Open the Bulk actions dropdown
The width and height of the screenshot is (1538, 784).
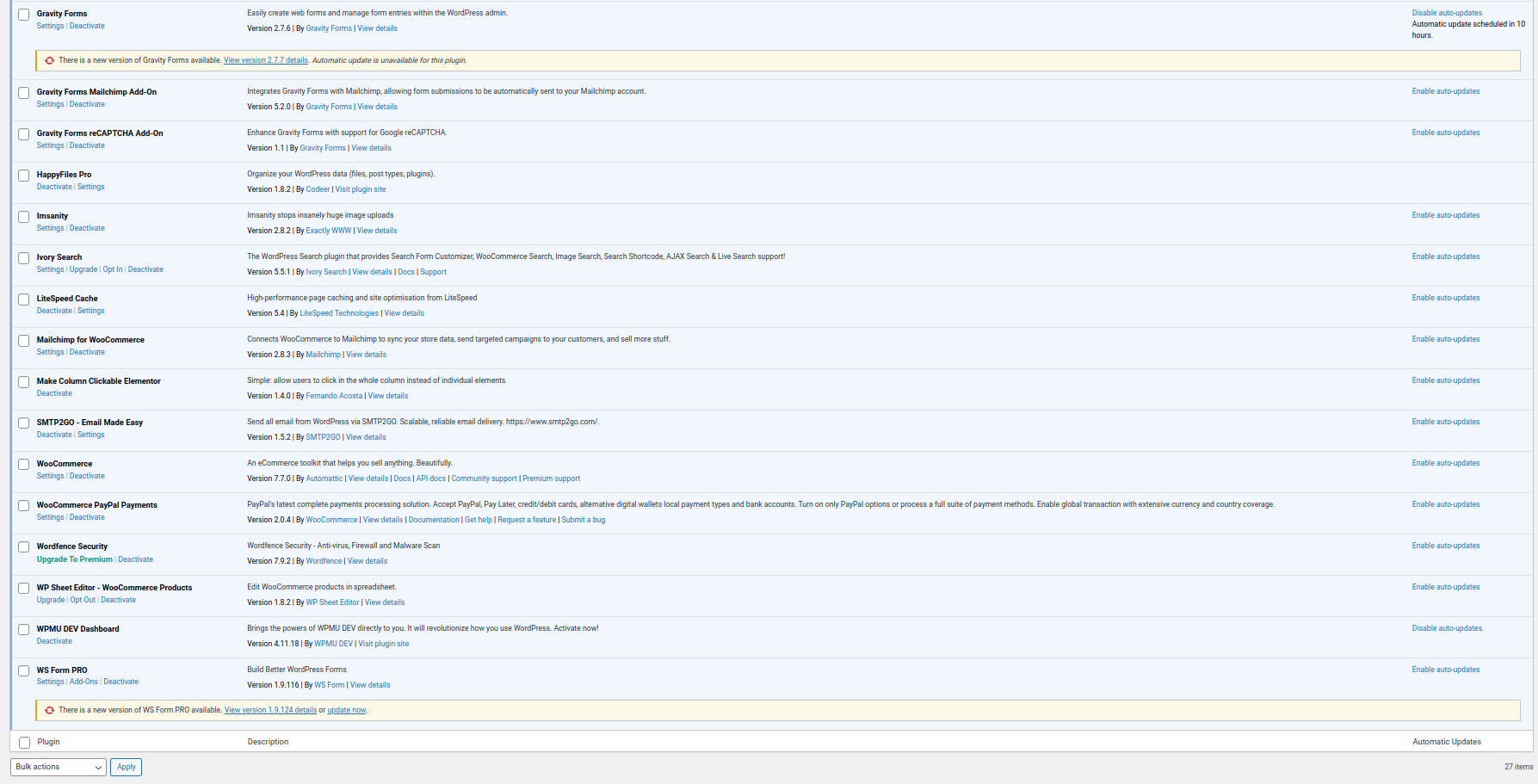(x=59, y=767)
